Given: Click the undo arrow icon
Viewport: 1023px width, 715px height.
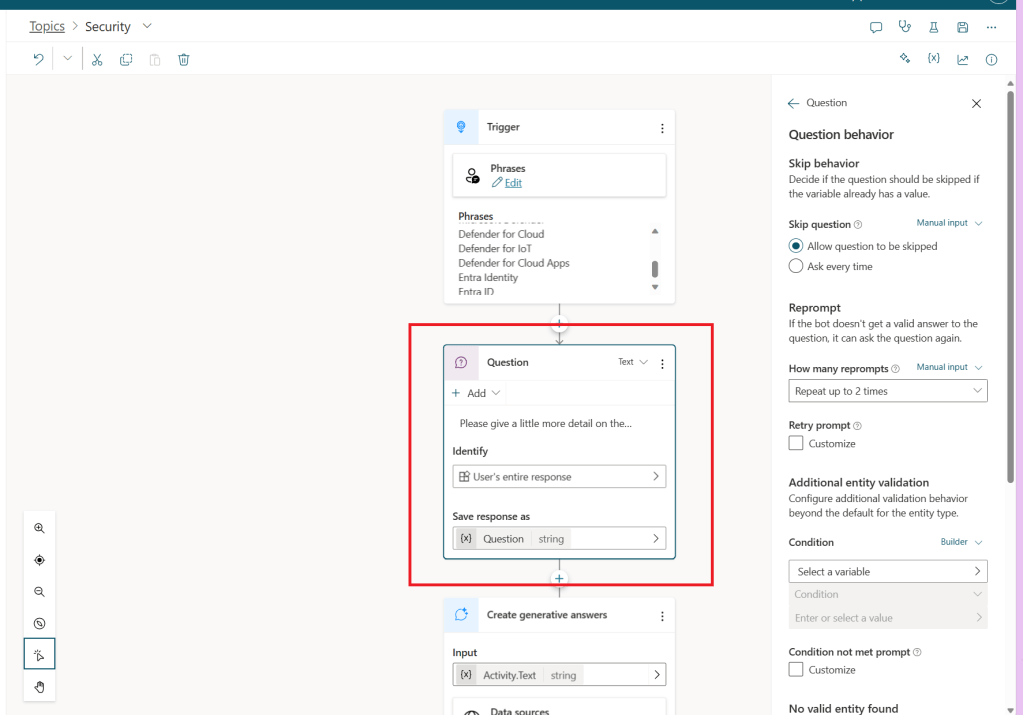Looking at the screenshot, I should [x=38, y=60].
